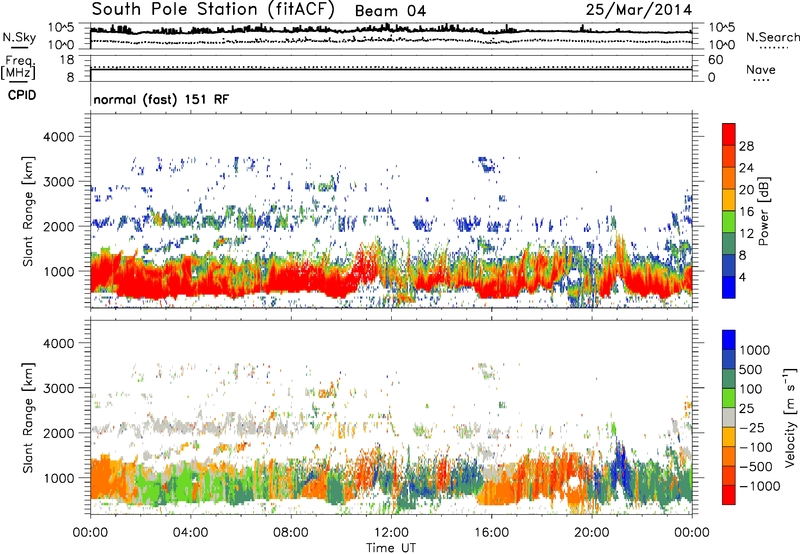
Task: Click the '4' Power colorbar tick label
Action: 742,277
